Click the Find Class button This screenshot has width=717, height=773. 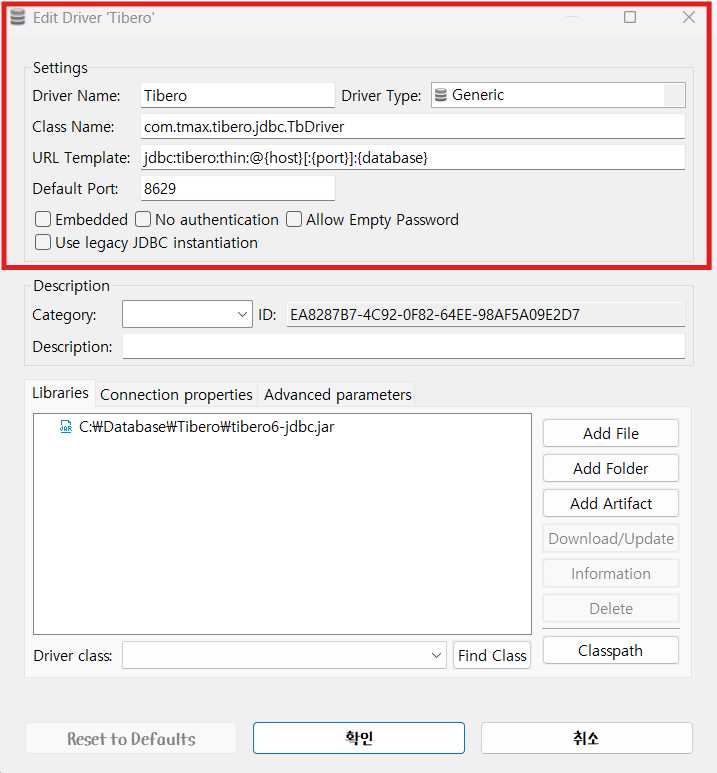492,655
